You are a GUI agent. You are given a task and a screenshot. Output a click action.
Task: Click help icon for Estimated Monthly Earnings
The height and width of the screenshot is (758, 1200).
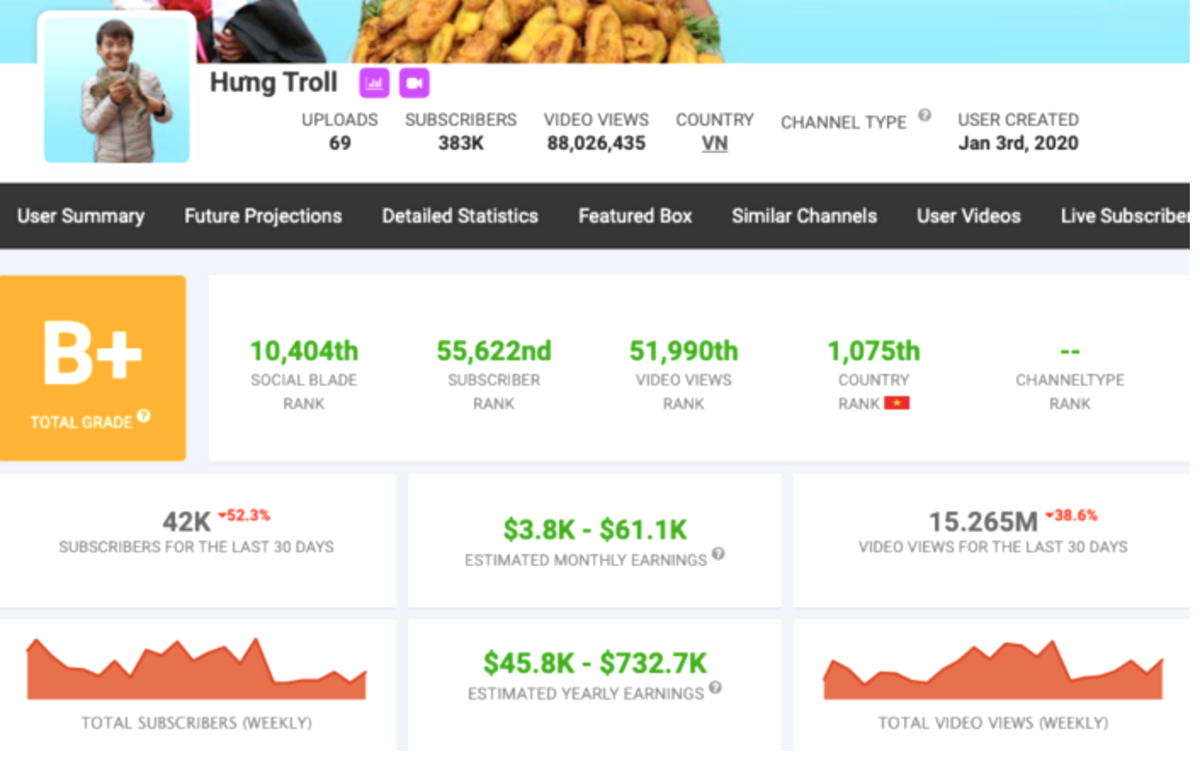[x=718, y=555]
